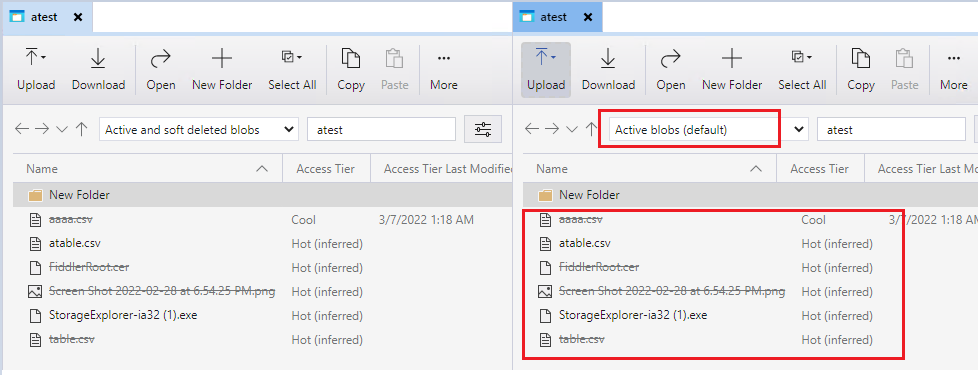Open the 'Active blobs (default)' dropdown
This screenshot has width=978, height=375.
point(709,130)
